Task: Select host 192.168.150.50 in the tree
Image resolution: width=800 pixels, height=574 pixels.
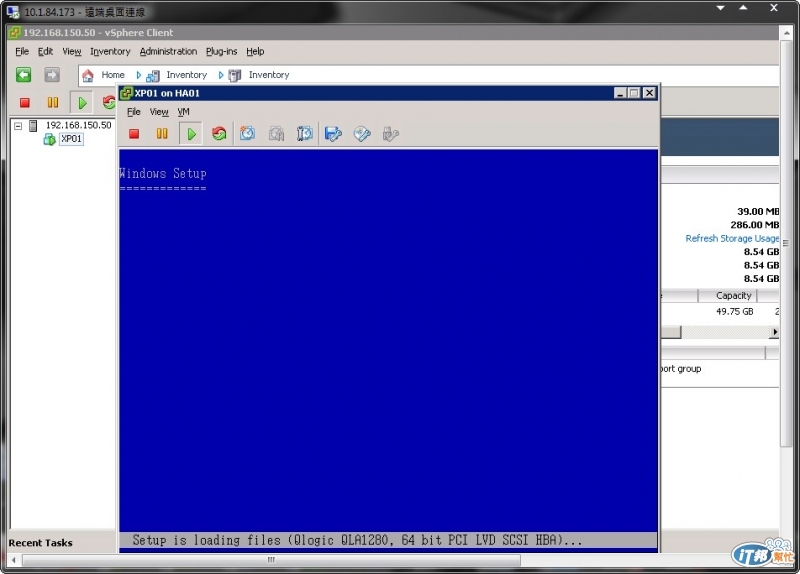Action: tap(79, 125)
